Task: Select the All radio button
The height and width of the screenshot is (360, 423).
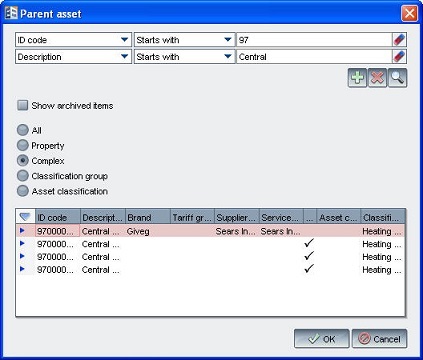Action: click(23, 130)
